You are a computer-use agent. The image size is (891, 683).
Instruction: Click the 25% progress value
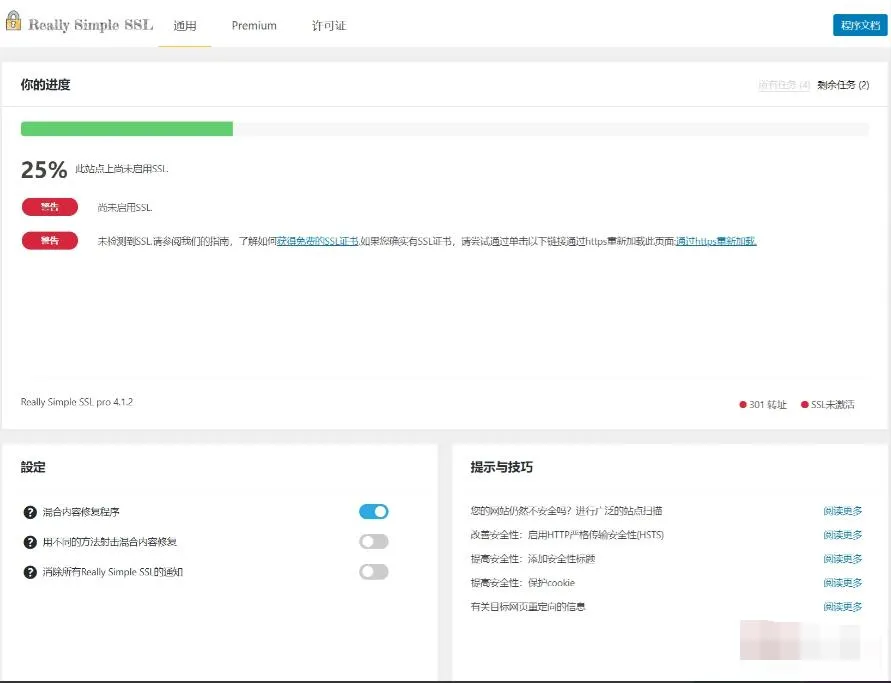[44, 169]
